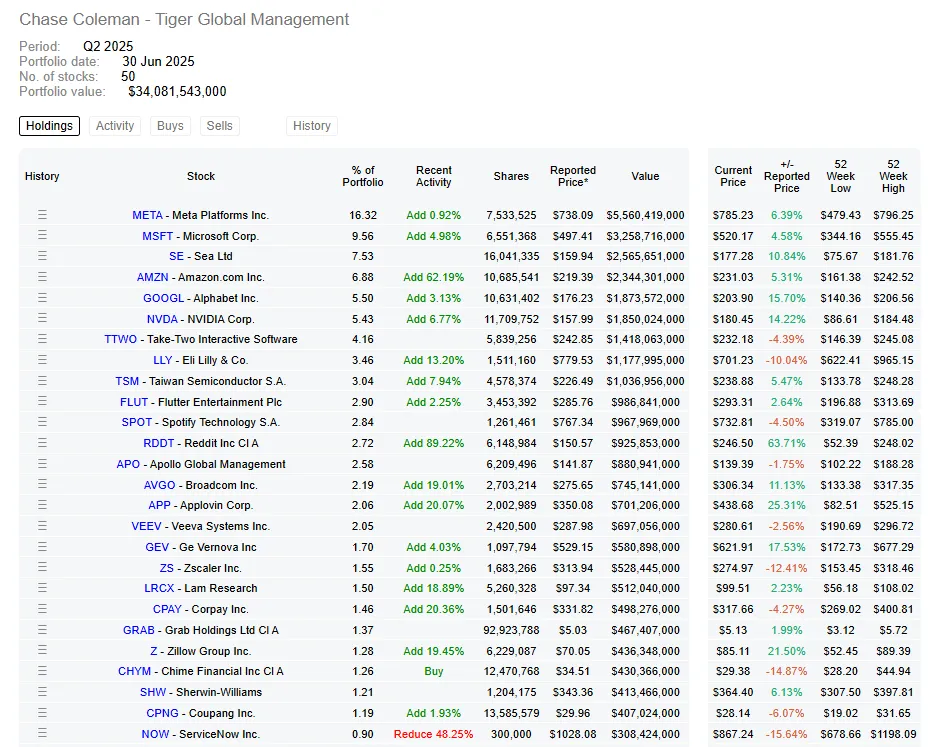
Task: Click the 'Add 89.22%' activity cell
Action: point(433,443)
